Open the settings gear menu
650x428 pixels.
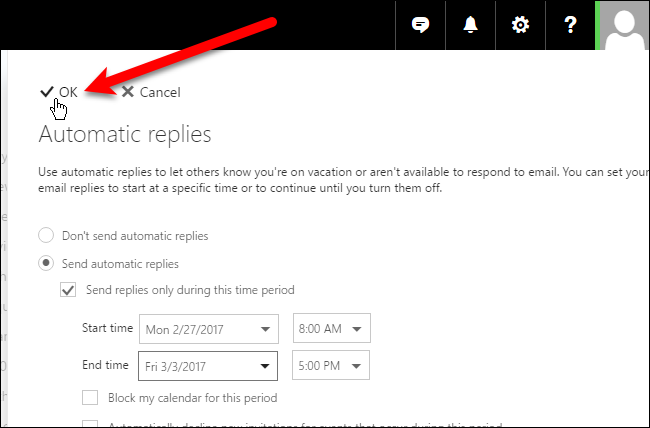pyautogui.click(x=520, y=25)
